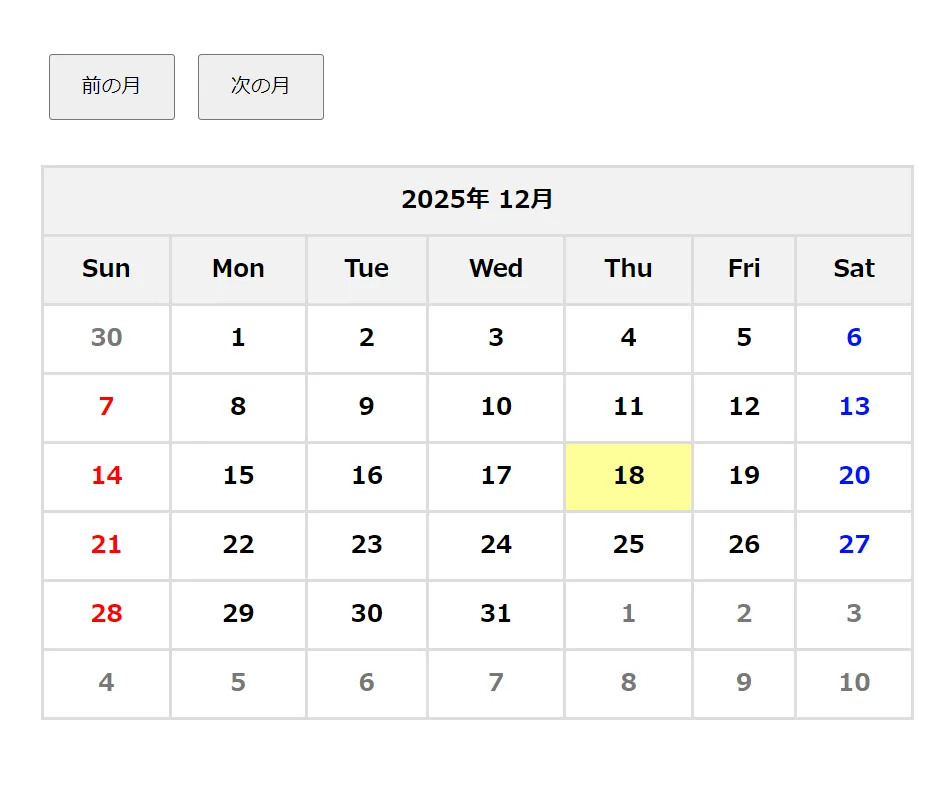Select the Sun column header
Viewport: 947px width, 809px height.
coord(106,269)
